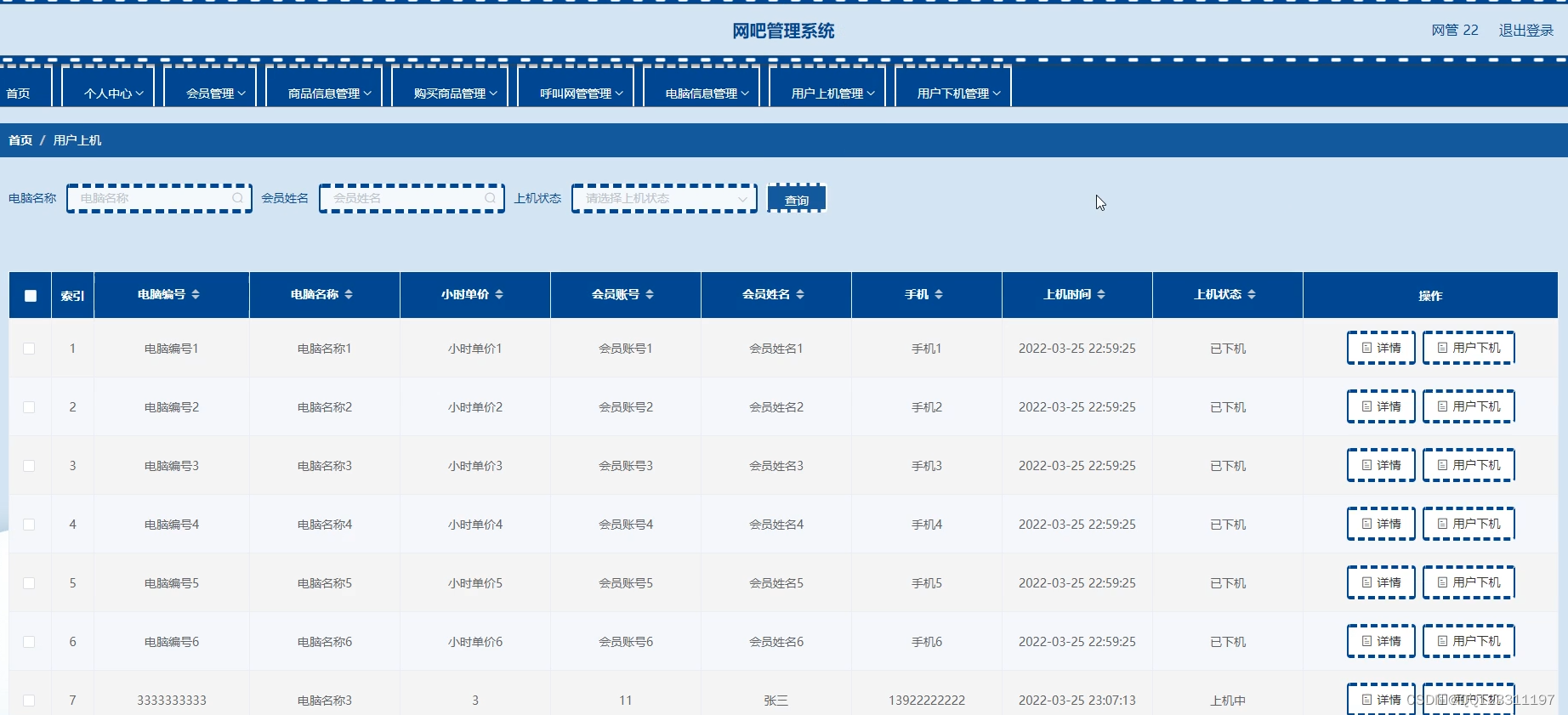Viewport: 1568px width, 715px height.
Task: Click the 网吧管理系统 title
Action: pos(783,31)
